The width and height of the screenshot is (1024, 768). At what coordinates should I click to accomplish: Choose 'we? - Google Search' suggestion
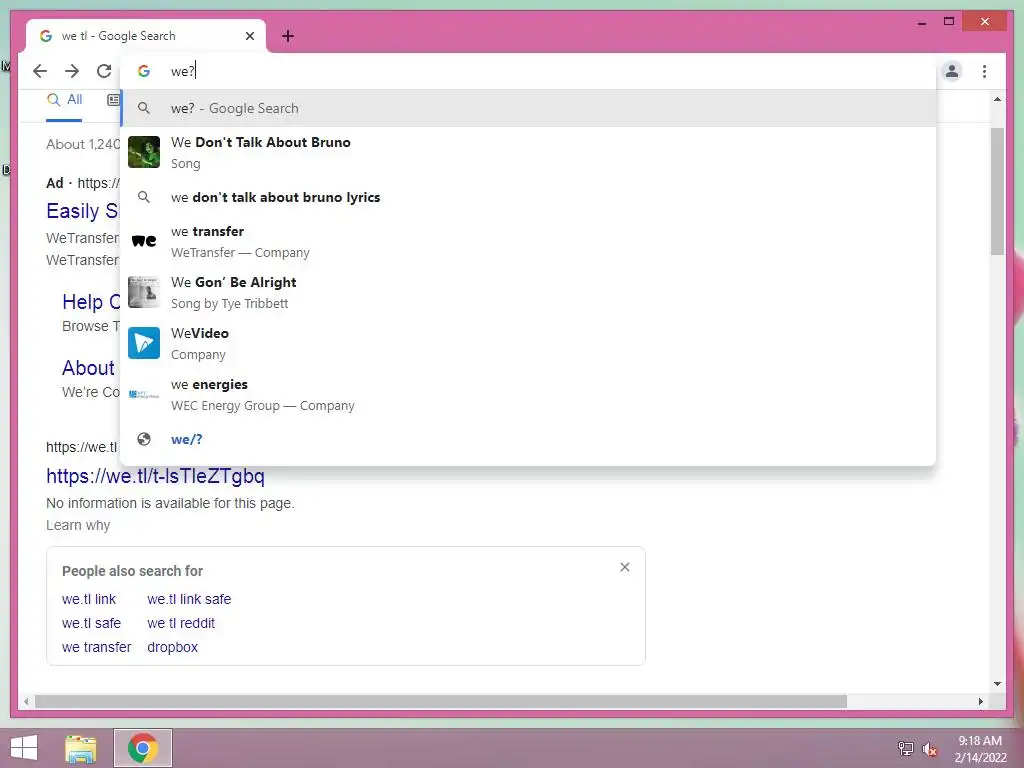click(x=528, y=108)
